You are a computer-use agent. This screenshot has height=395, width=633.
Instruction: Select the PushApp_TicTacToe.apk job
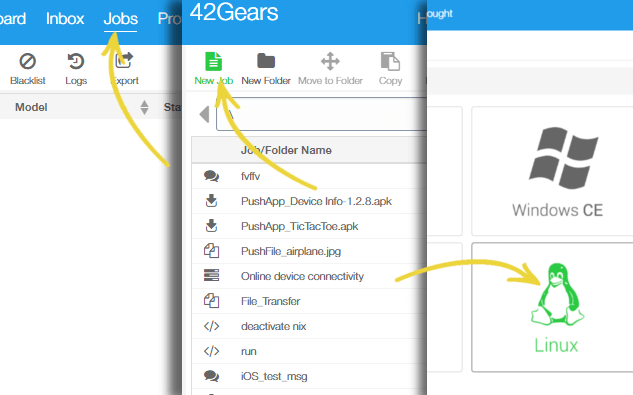[x=309, y=226]
